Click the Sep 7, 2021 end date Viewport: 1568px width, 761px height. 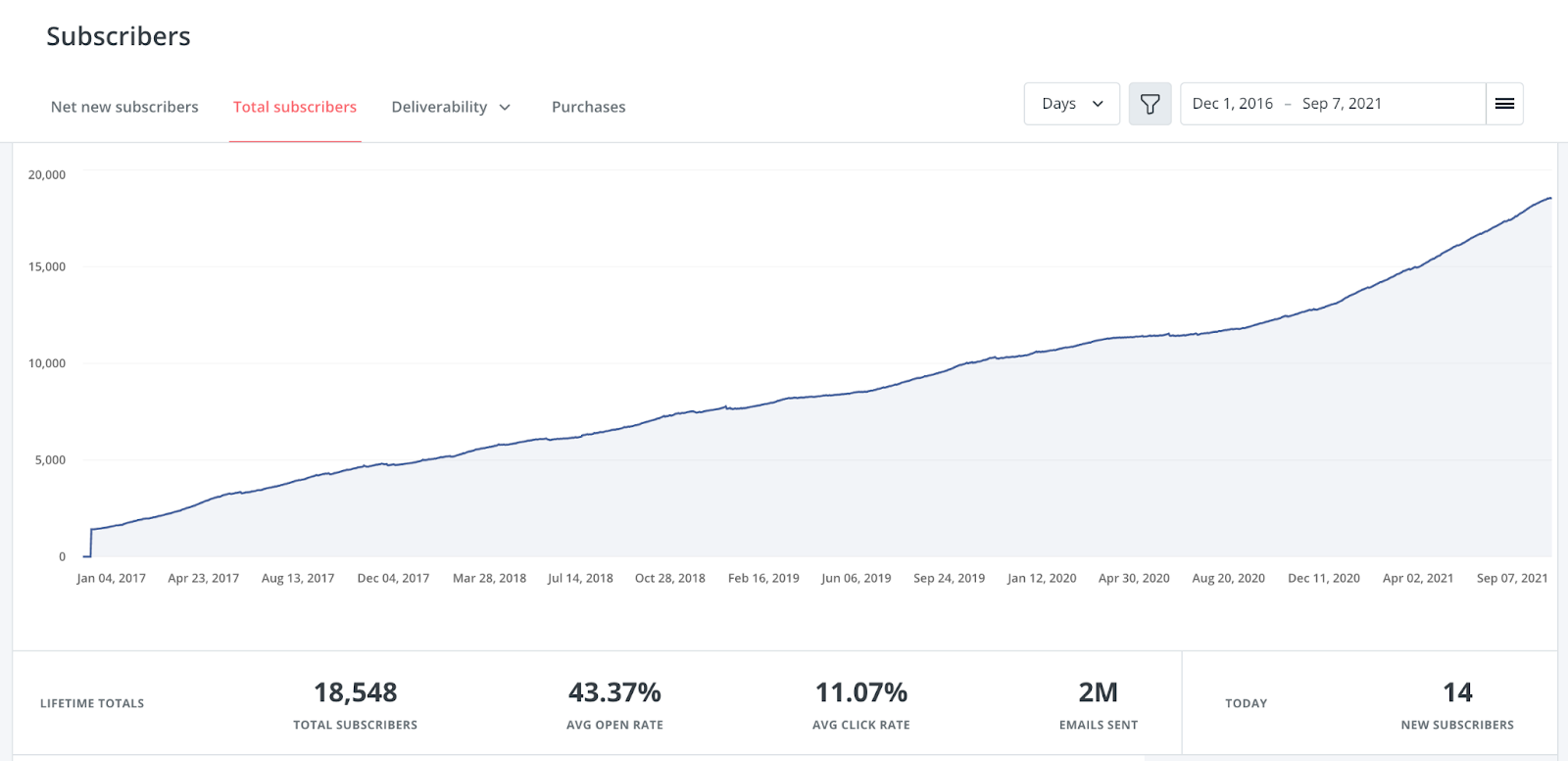point(1342,104)
